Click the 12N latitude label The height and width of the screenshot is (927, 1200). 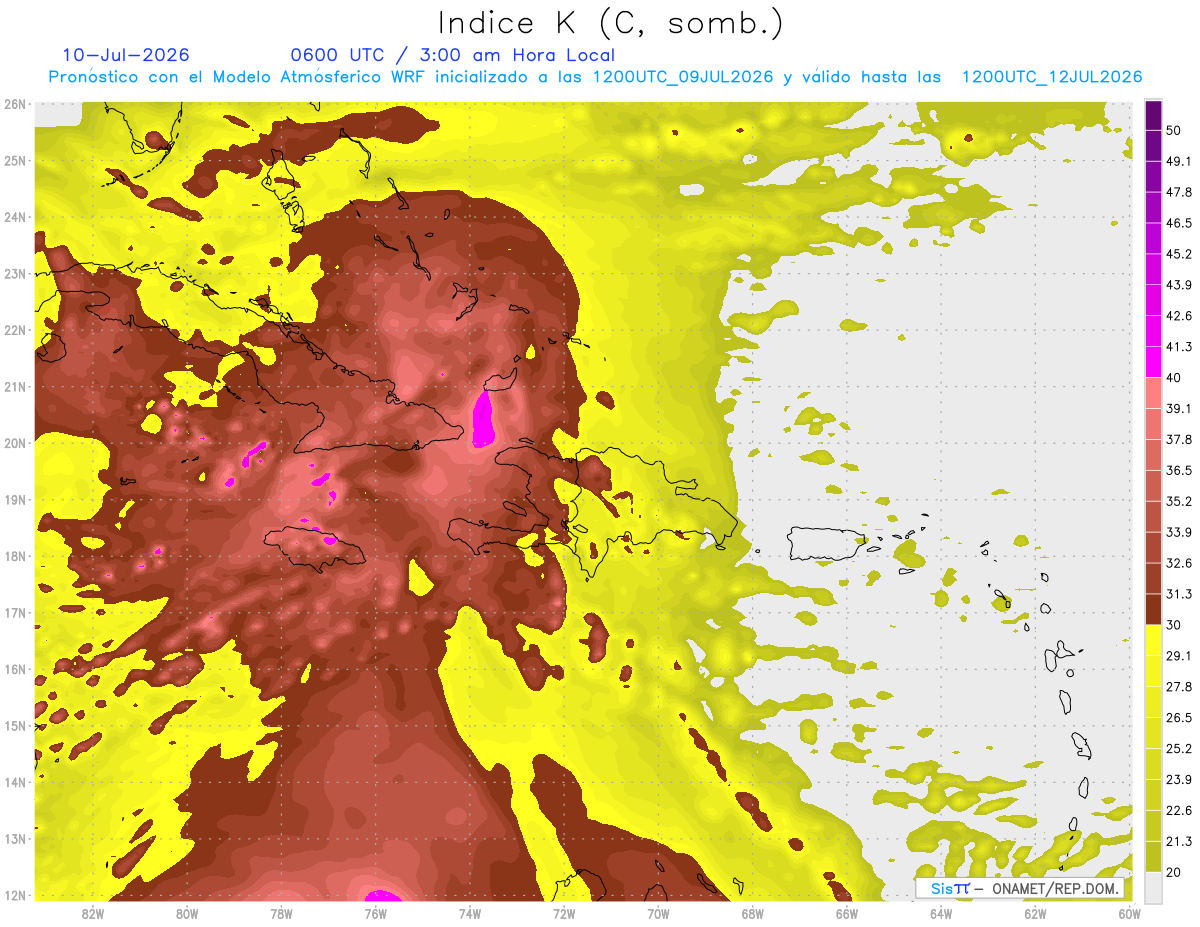click(14, 895)
